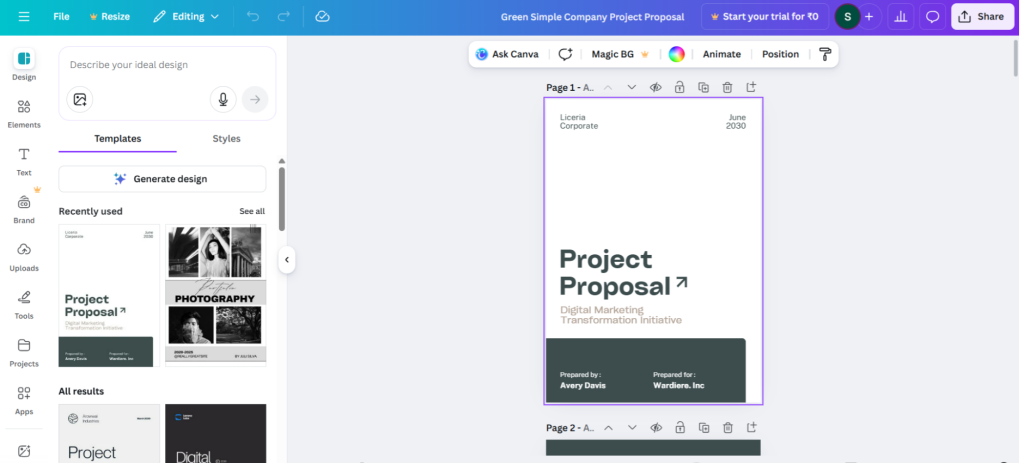Image resolution: width=1024 pixels, height=463 pixels.
Task: Move Page 2 down with the chevron
Action: point(632,428)
